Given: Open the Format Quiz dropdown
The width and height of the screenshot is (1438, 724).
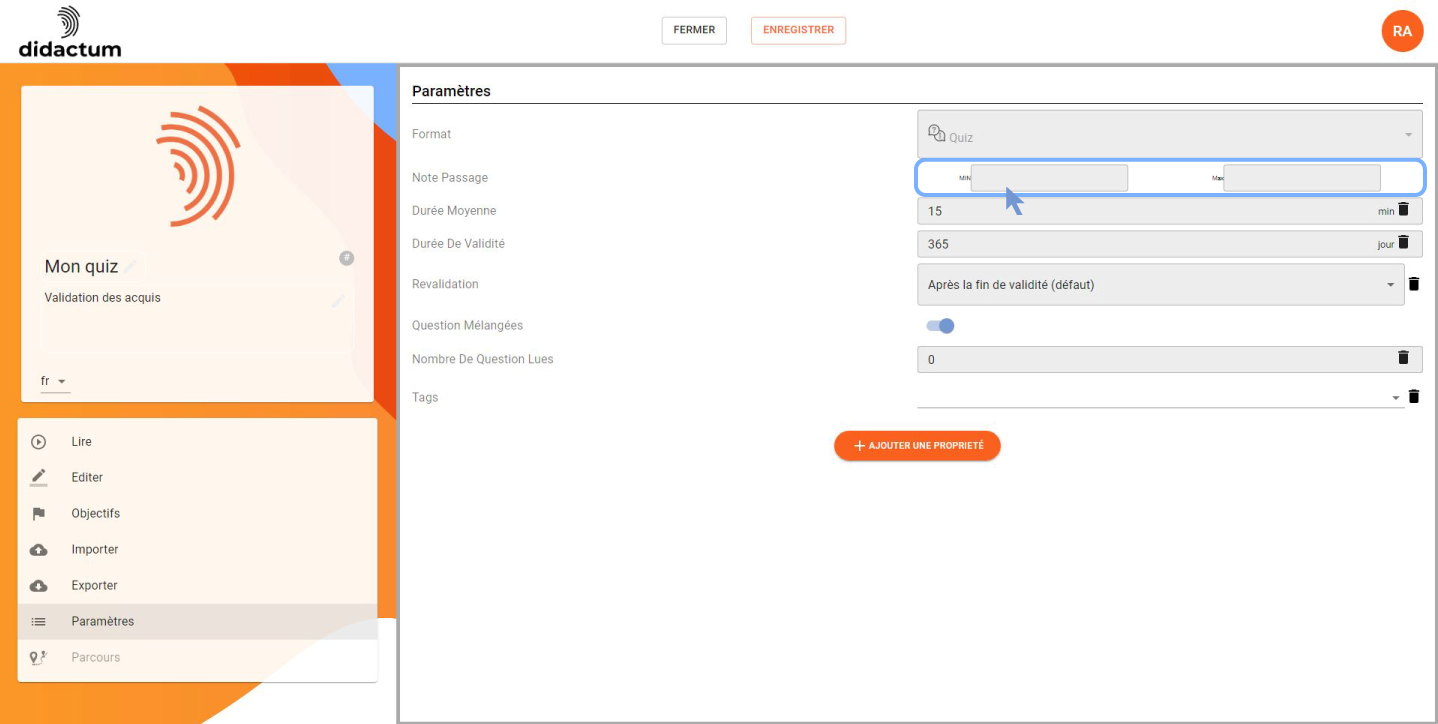Looking at the screenshot, I should pos(1169,134).
